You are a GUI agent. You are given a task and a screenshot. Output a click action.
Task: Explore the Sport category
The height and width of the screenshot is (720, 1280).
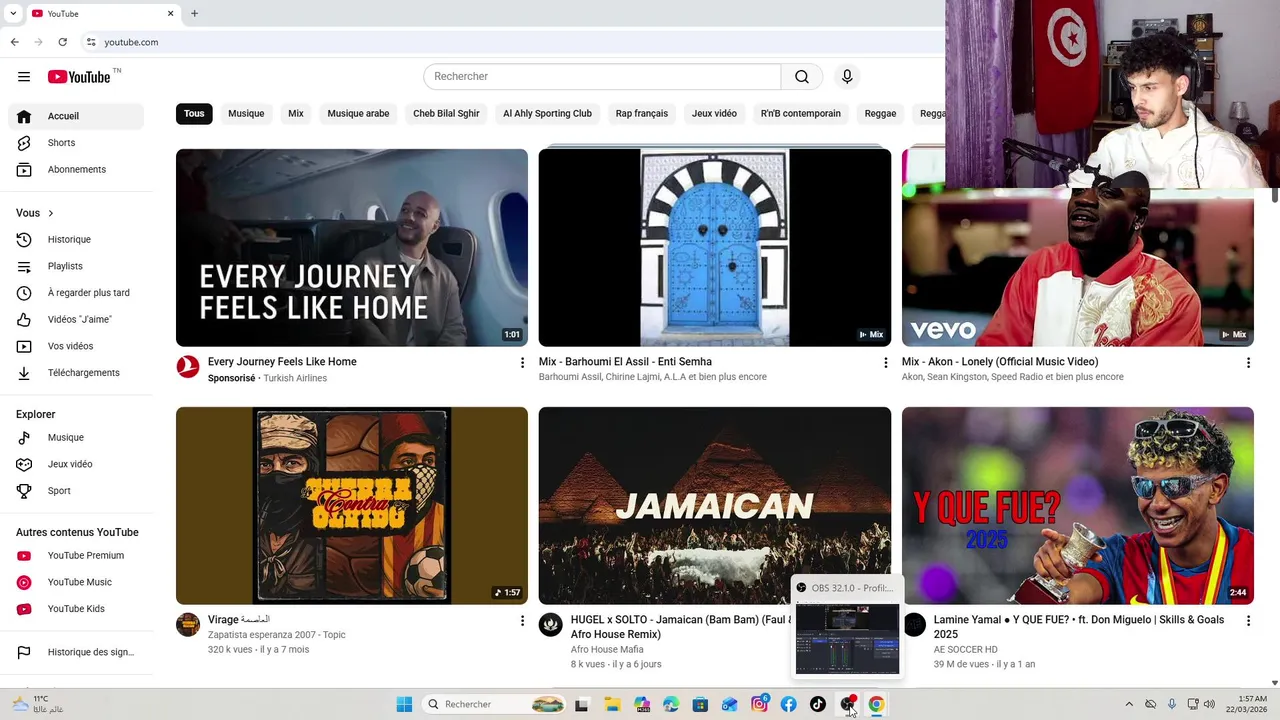(x=76, y=491)
